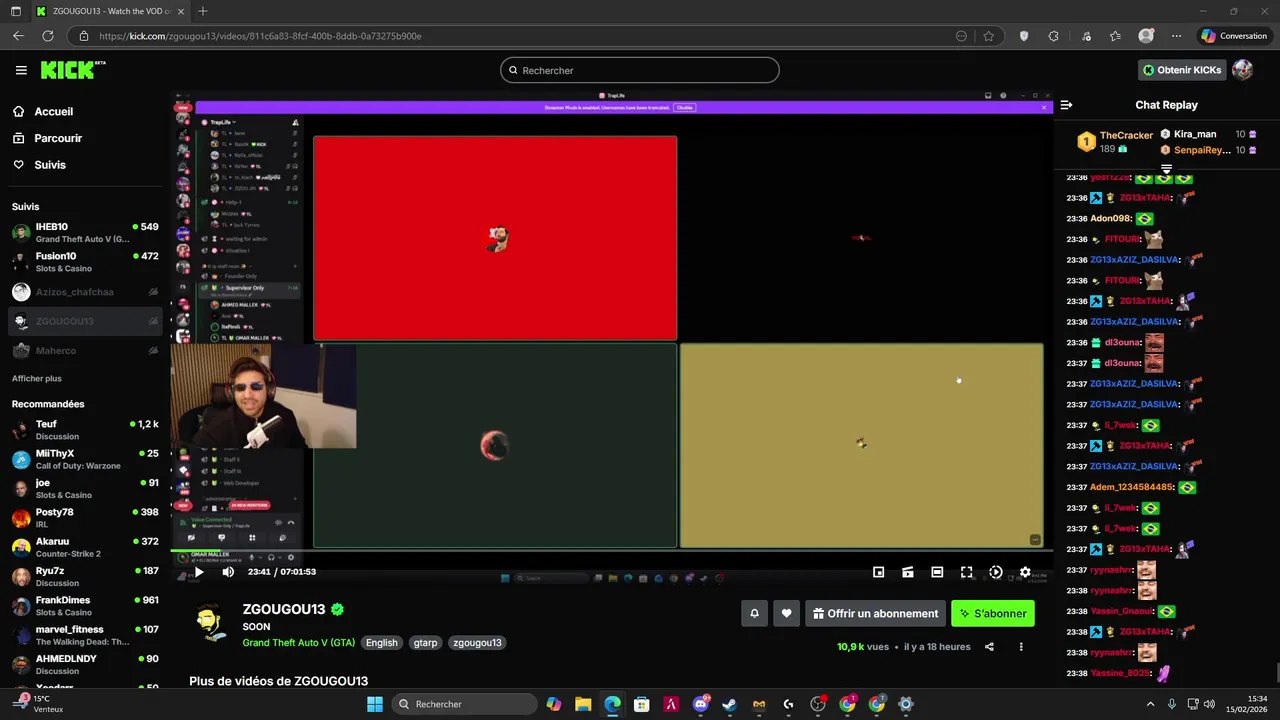
Task: Open Edge settings and more menu
Action: [1176, 36]
